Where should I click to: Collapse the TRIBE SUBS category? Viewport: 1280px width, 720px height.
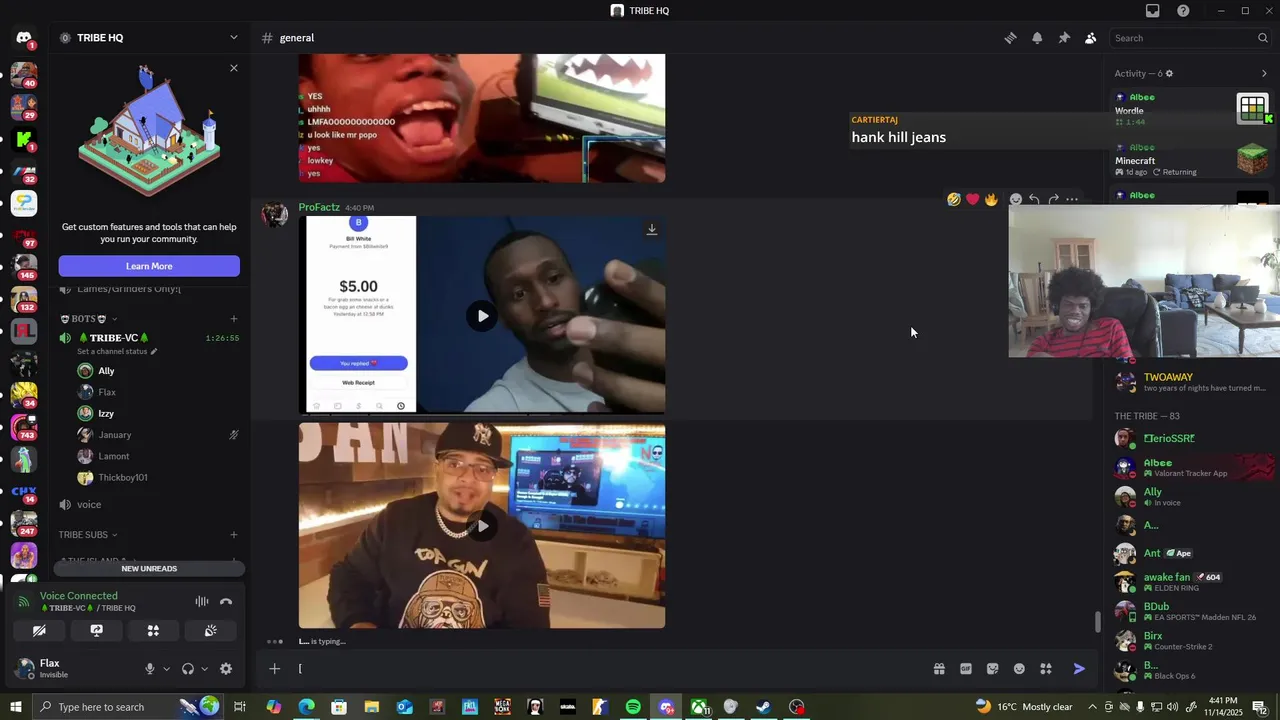[88, 535]
